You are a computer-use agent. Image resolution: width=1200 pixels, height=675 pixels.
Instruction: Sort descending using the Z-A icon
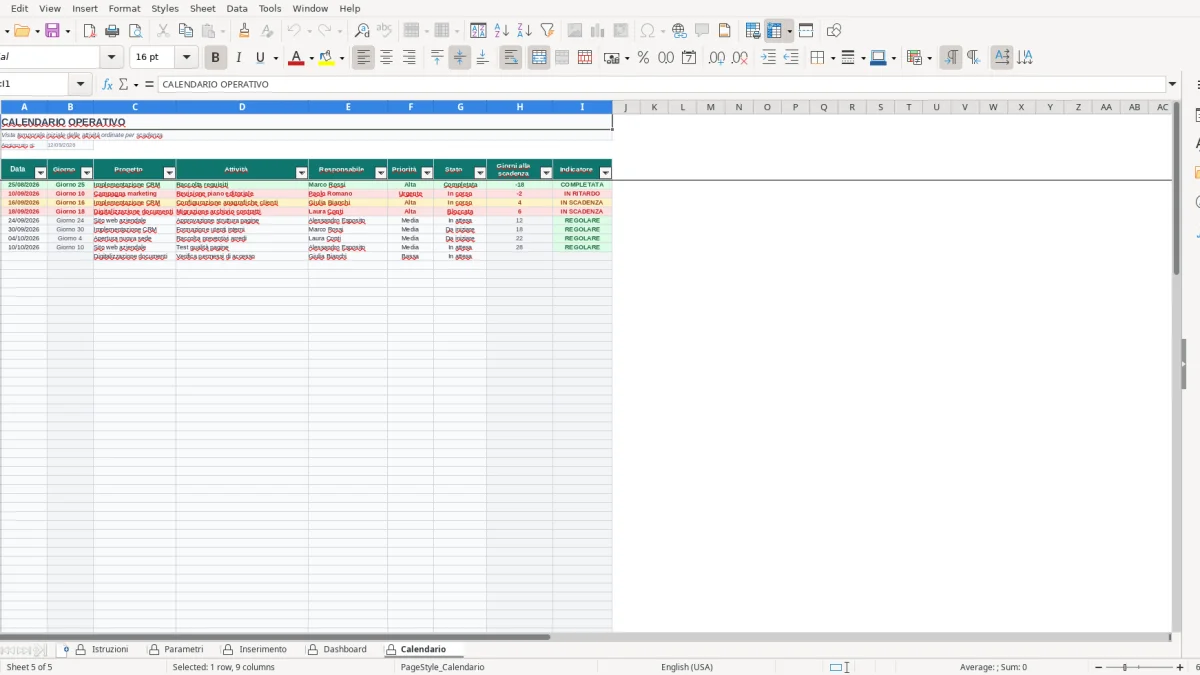click(x=524, y=31)
